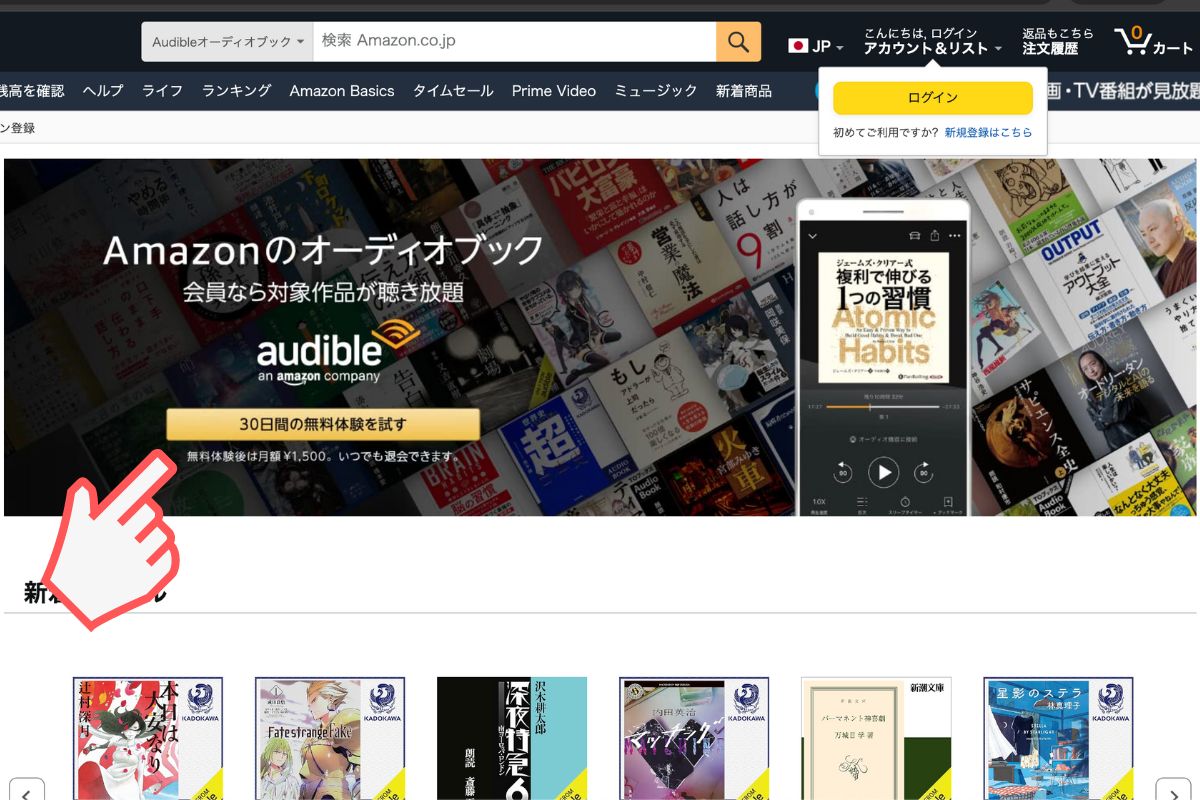Add a bookmark using the bookmark icon
1200x800 pixels.
click(948, 502)
